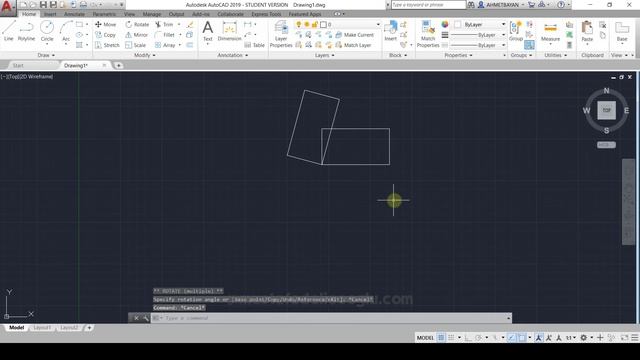
Task: Toggle snap mode in status bar
Action: pos(451,338)
